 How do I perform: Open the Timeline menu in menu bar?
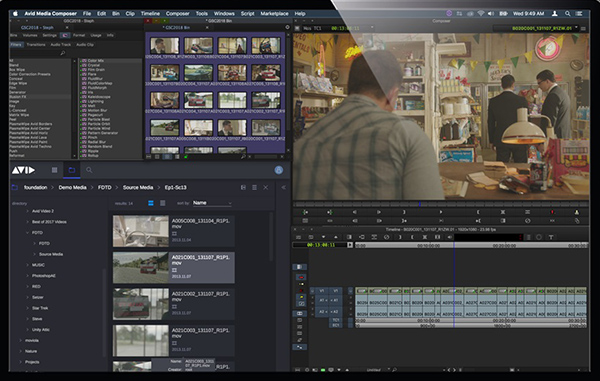(x=150, y=13)
